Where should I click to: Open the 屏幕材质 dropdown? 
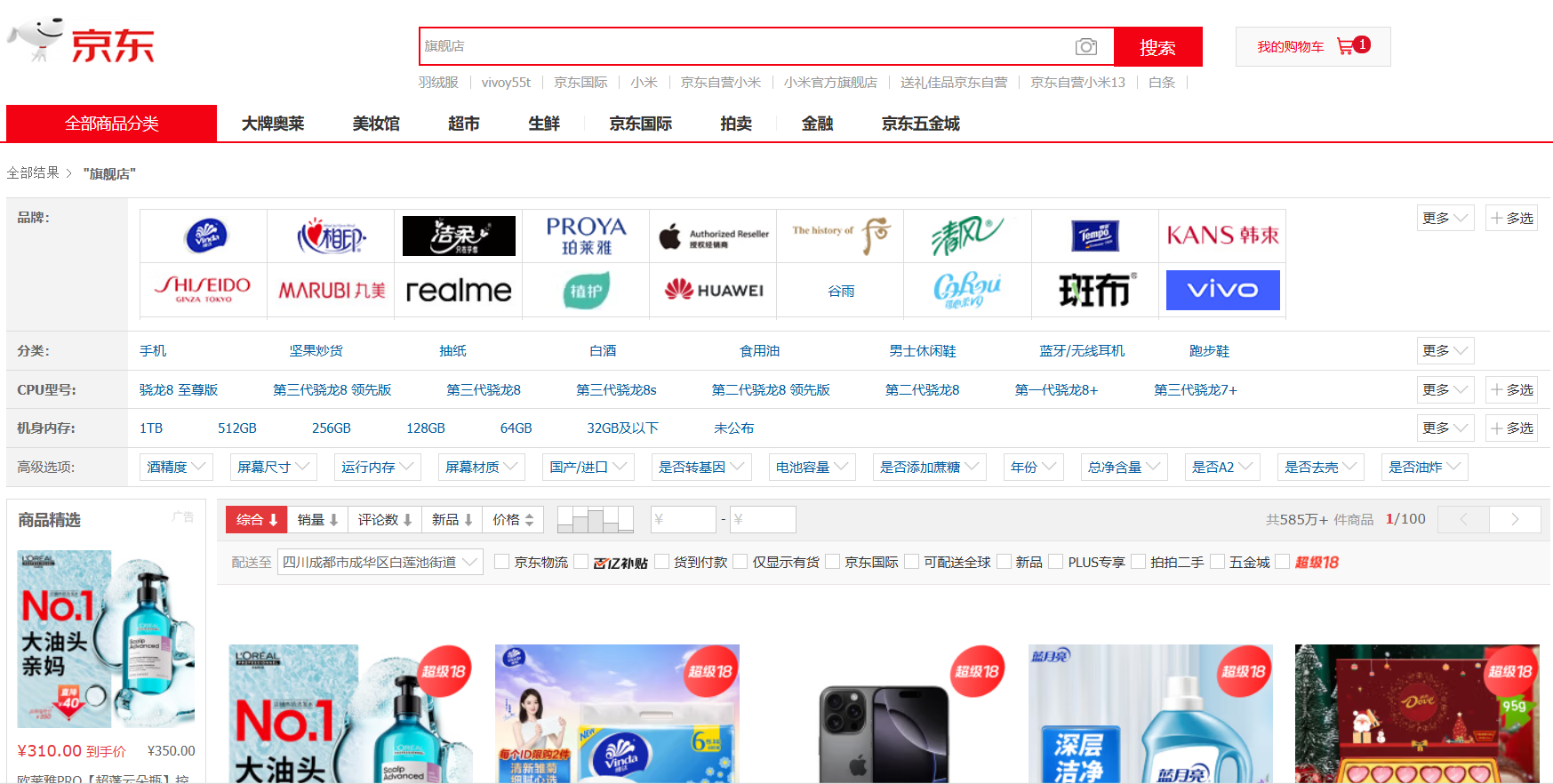[x=481, y=467]
